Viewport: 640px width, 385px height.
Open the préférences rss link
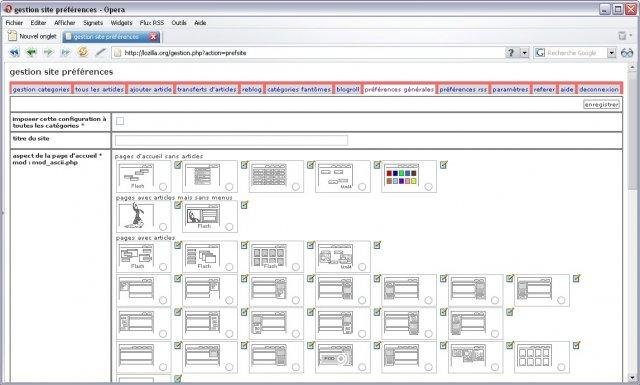[463, 89]
